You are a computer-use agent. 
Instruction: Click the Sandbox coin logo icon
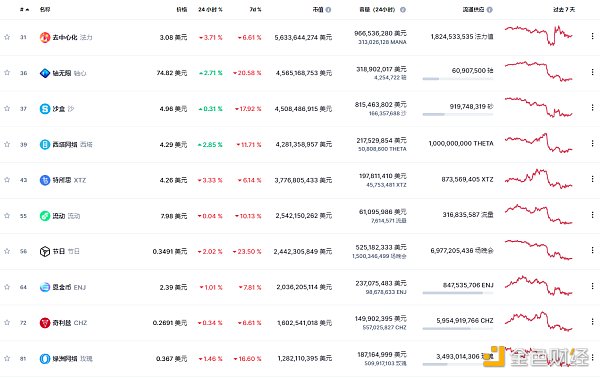(x=45, y=109)
